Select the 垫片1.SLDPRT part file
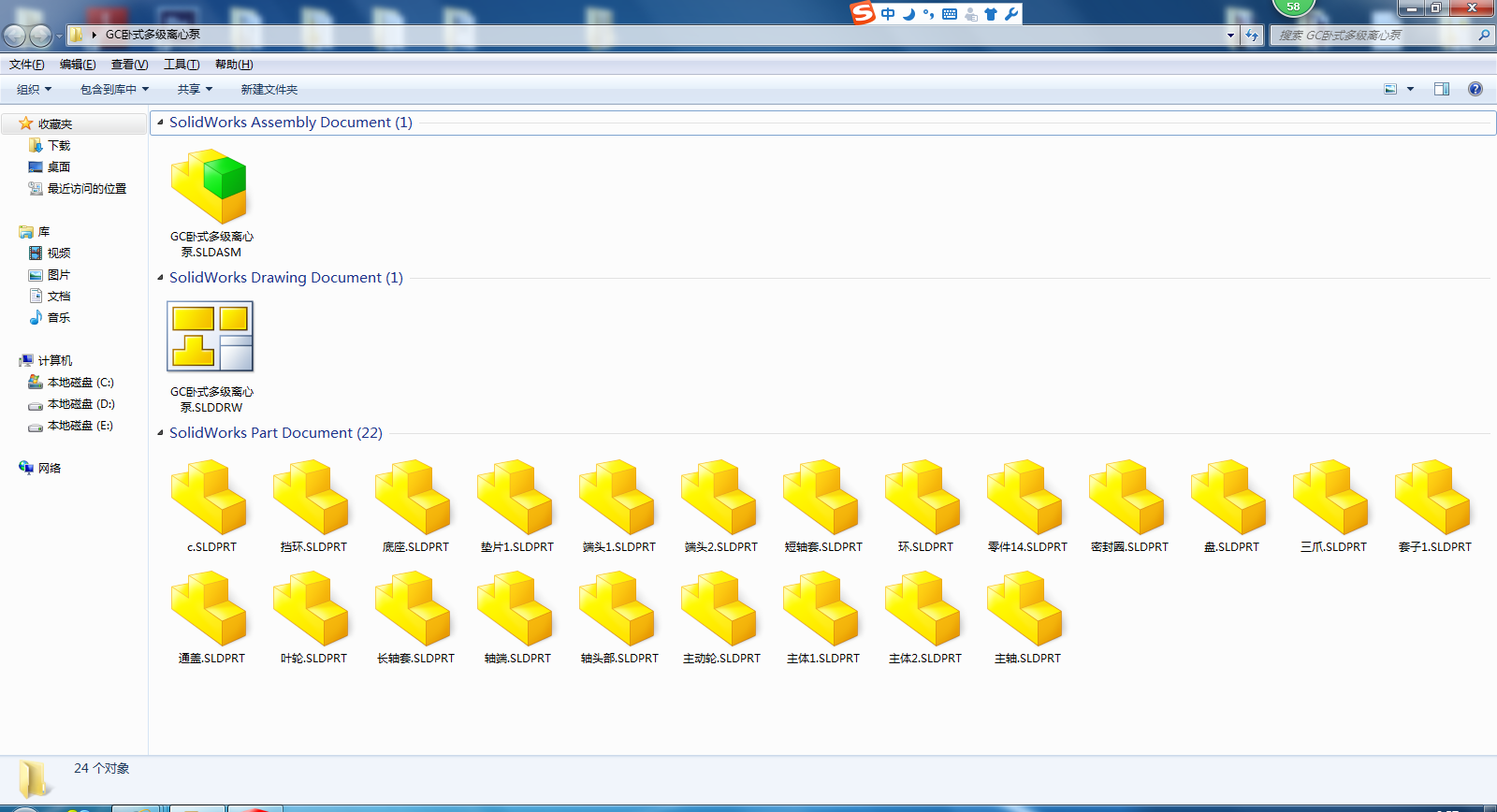 pos(516,506)
